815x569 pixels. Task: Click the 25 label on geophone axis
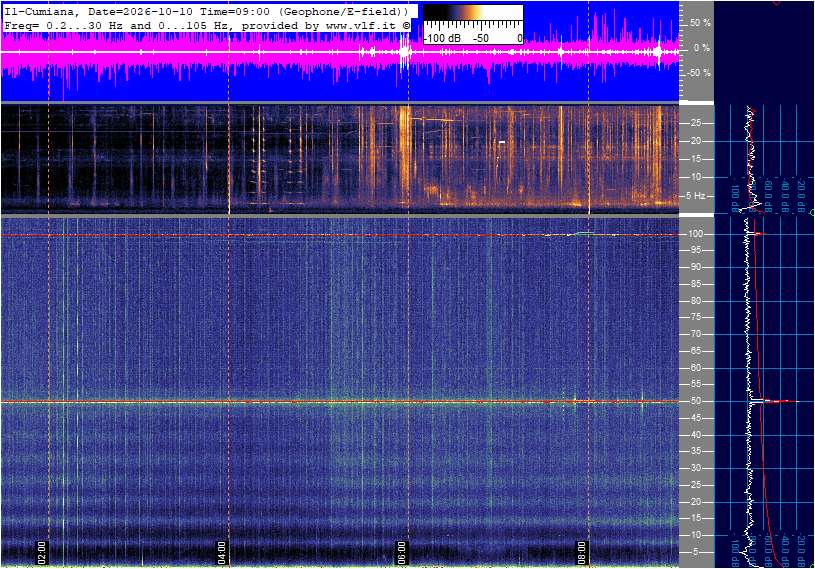(695, 123)
